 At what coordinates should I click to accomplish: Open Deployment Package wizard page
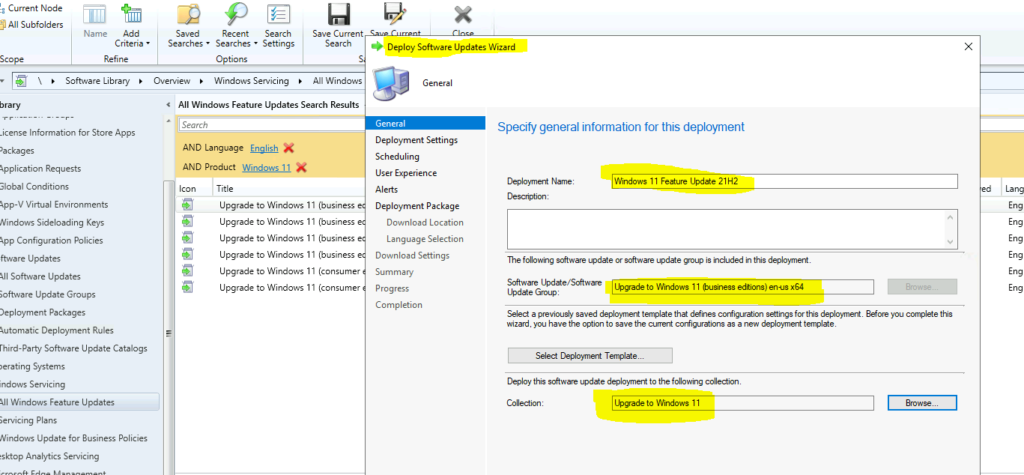[417, 206]
